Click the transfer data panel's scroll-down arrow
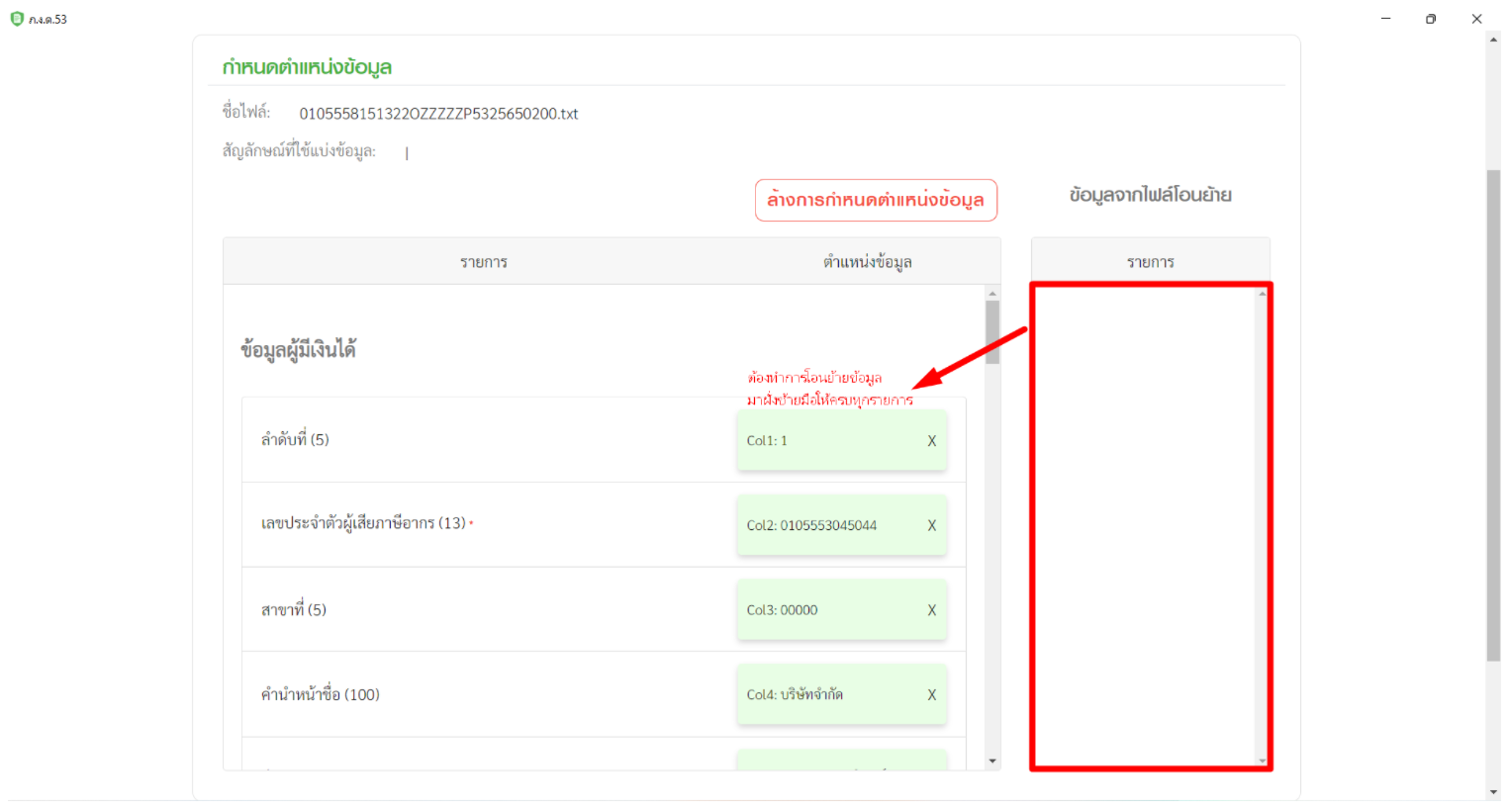 pos(1262,761)
